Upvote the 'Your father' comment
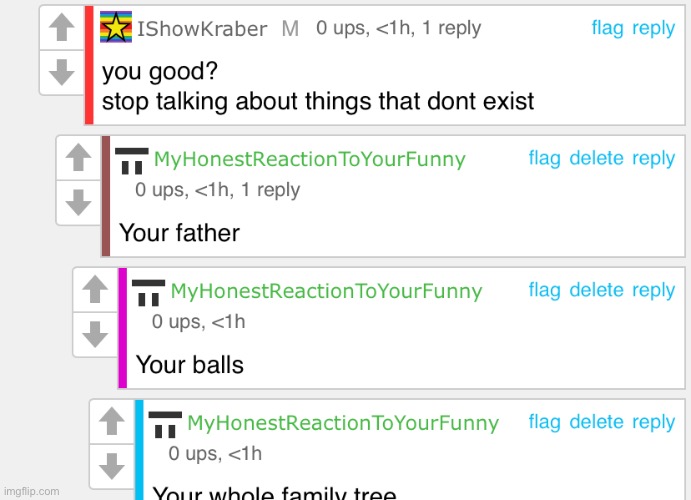This screenshot has height=500, width=691. tap(78, 157)
